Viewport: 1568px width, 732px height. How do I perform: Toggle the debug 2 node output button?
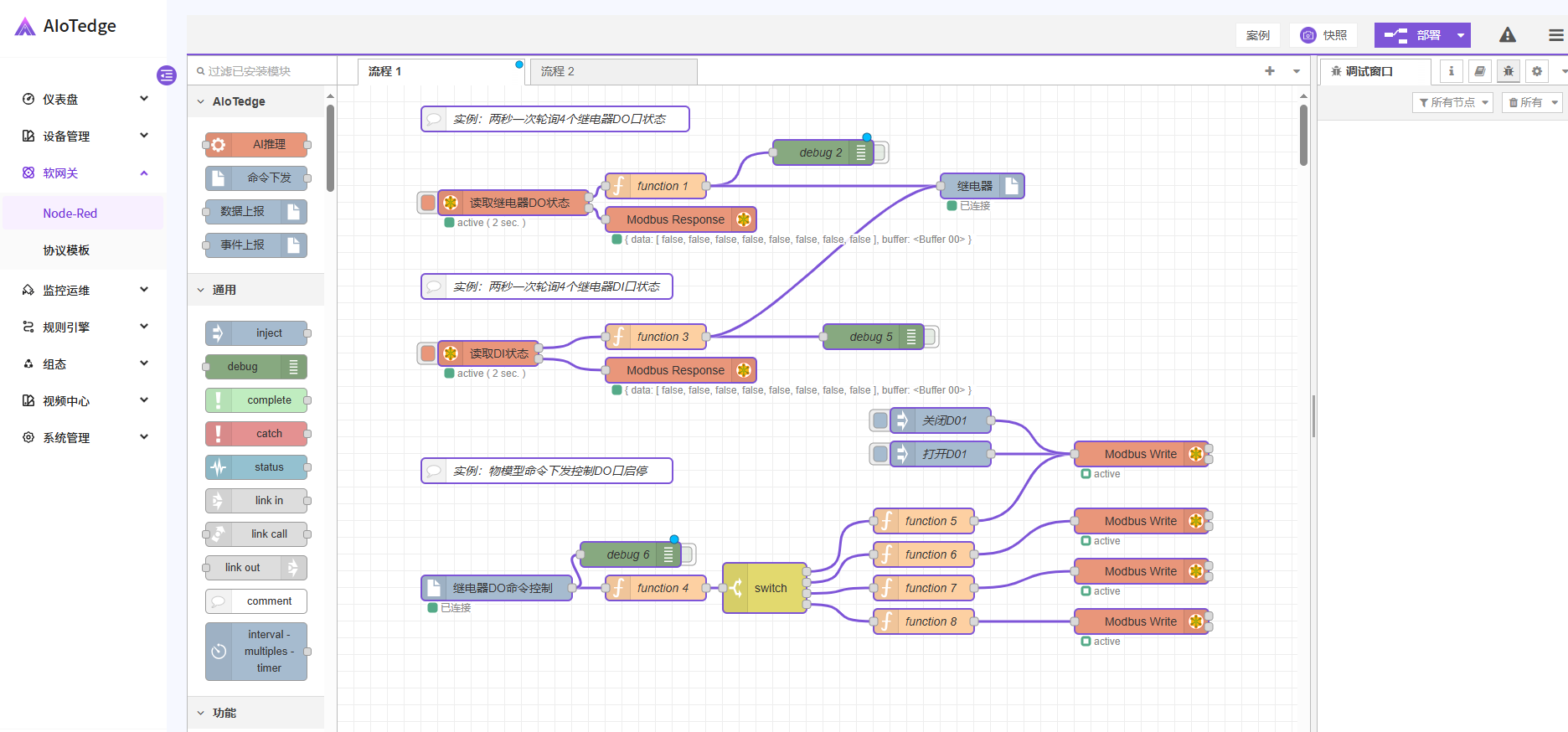pyautogui.click(x=880, y=152)
